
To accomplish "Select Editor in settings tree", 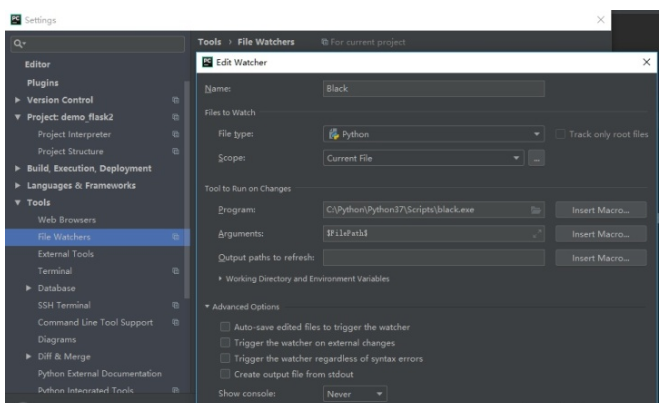I will pos(37,65).
